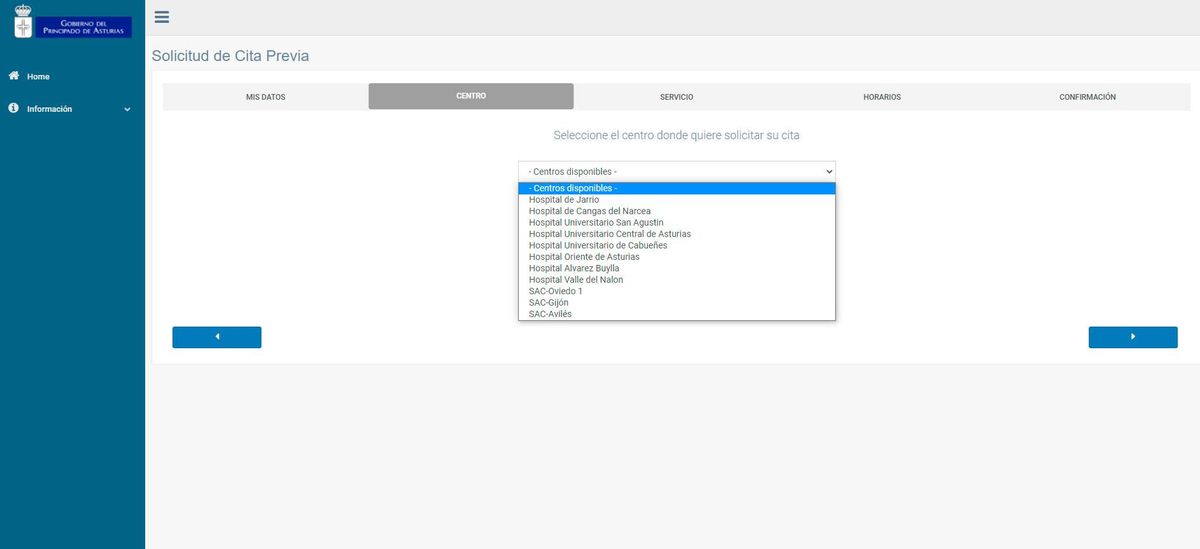Advance with the right arrow button
The width and height of the screenshot is (1200, 549).
pyautogui.click(x=1132, y=337)
